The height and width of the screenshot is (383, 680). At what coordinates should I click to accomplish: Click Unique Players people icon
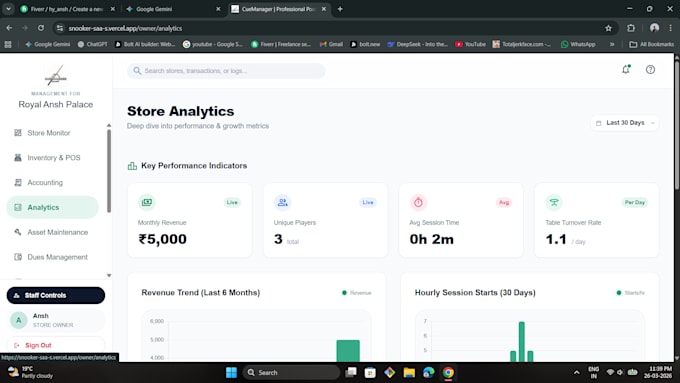tap(282, 202)
